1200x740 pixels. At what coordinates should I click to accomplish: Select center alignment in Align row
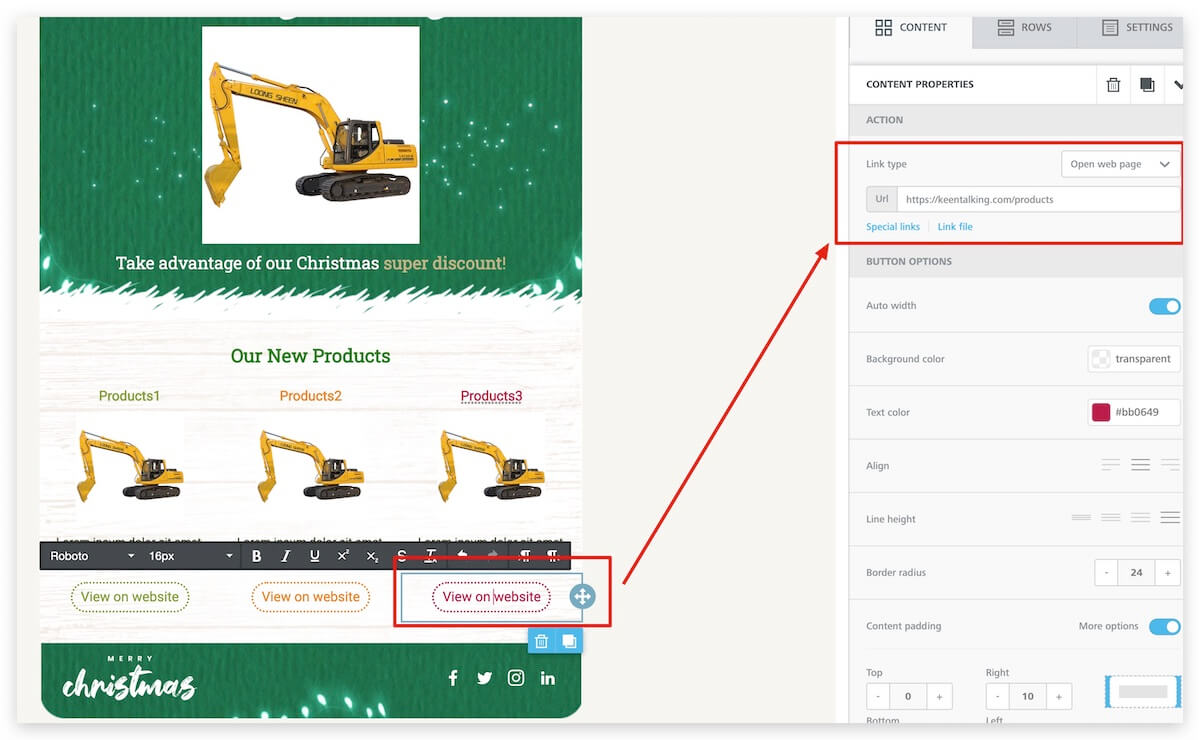pos(1140,465)
